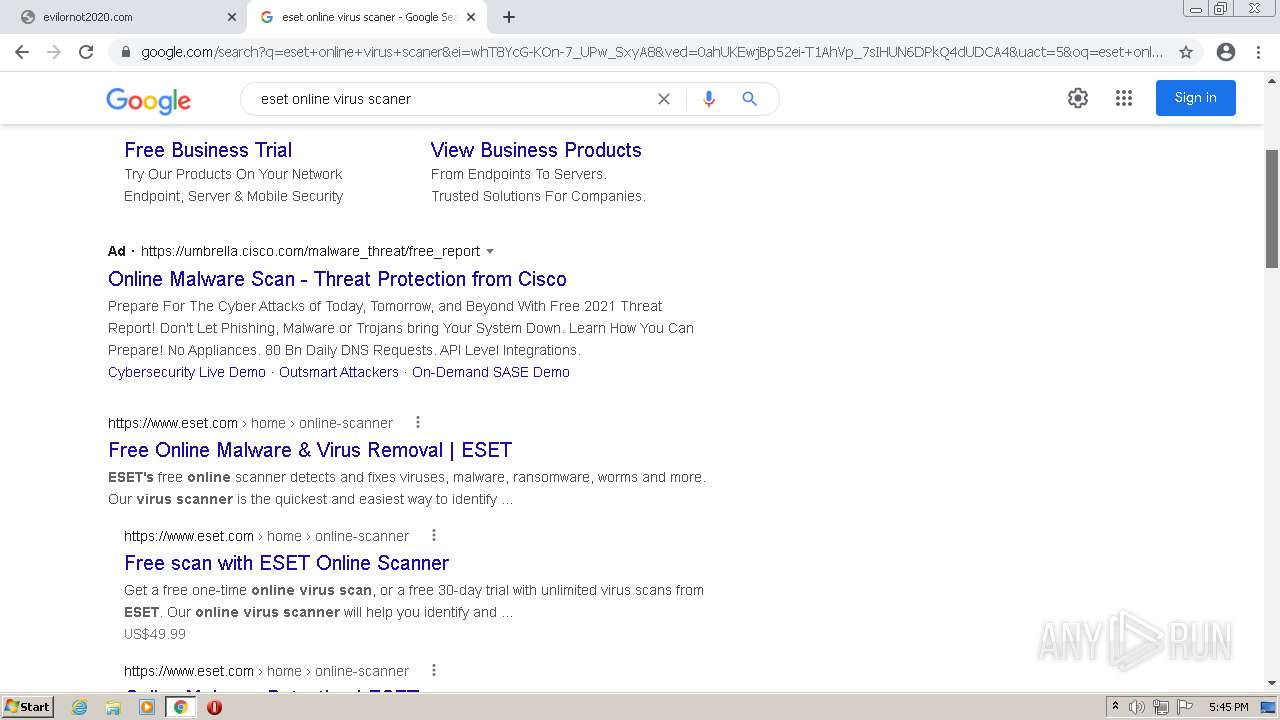
Task: Open the Action Center flag icon
Action: pos(1185,707)
